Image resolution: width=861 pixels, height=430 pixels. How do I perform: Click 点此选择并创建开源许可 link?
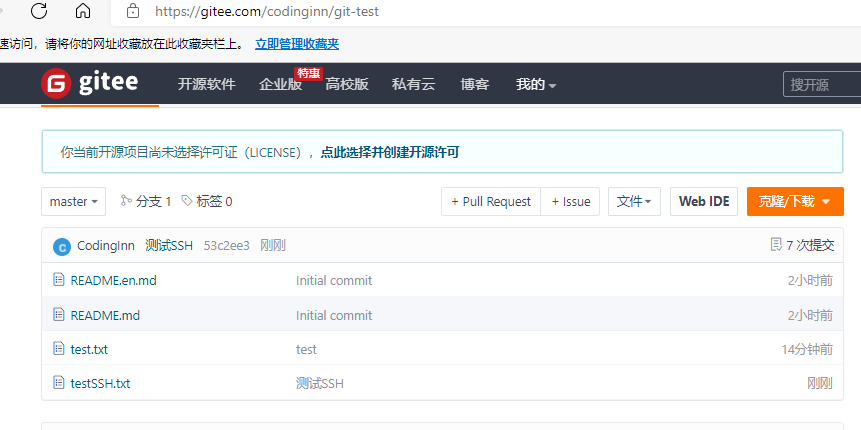[x=390, y=152]
